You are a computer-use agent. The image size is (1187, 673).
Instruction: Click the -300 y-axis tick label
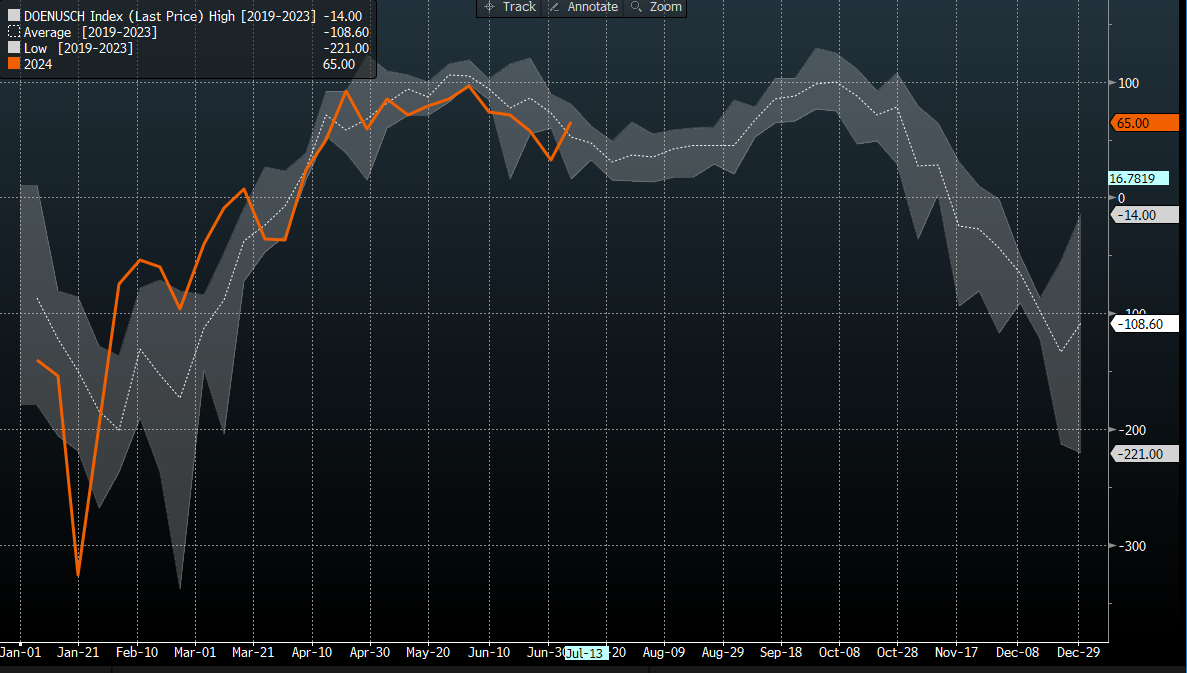(1132, 546)
